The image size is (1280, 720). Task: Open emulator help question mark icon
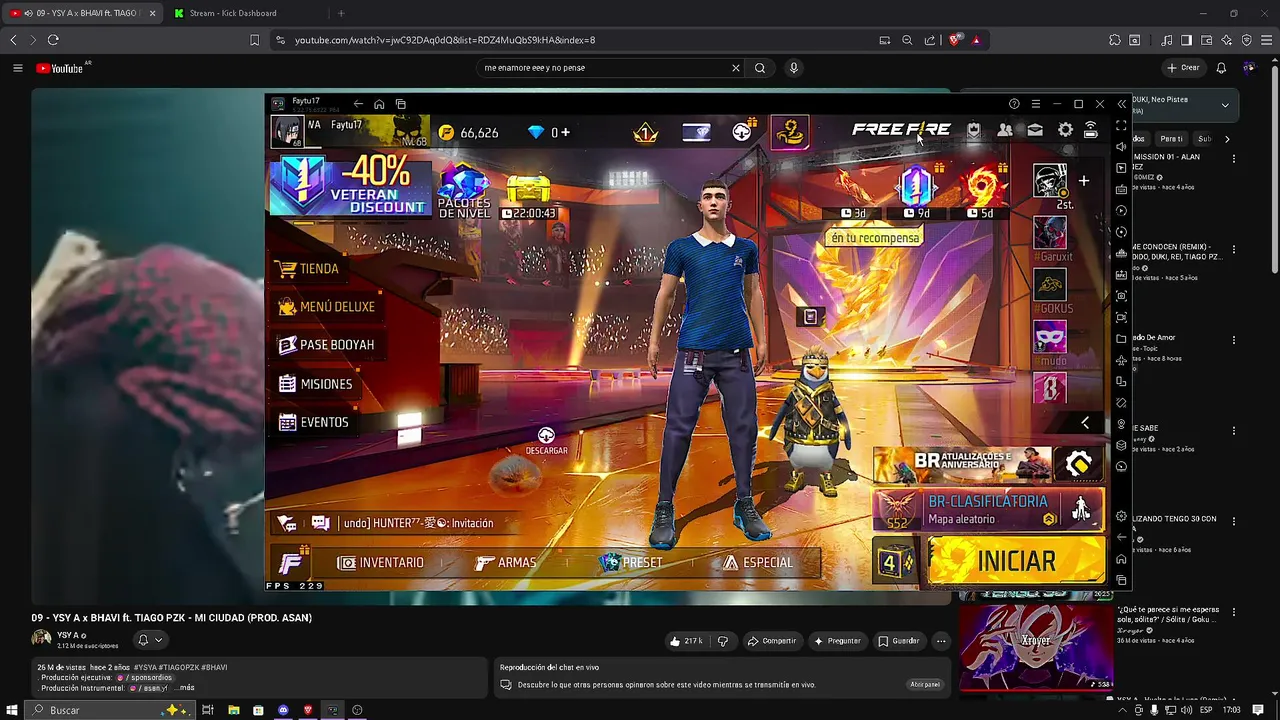(1014, 104)
